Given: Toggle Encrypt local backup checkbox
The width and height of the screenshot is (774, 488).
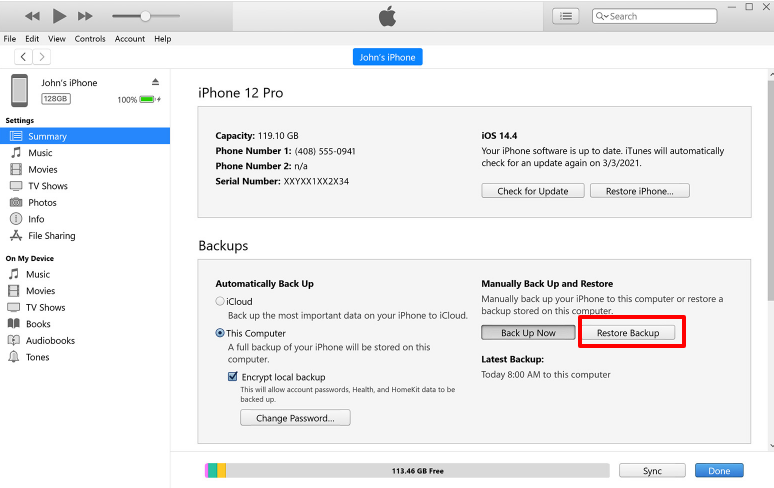Looking at the screenshot, I should pos(232,376).
